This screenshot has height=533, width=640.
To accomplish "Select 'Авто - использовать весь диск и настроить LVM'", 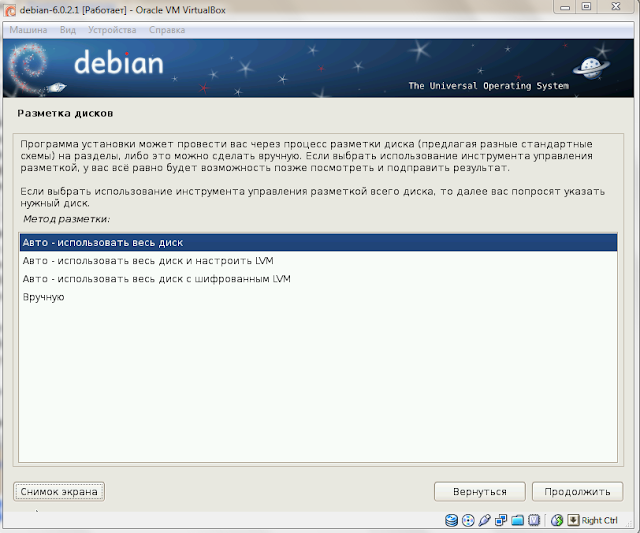I will 318,260.
